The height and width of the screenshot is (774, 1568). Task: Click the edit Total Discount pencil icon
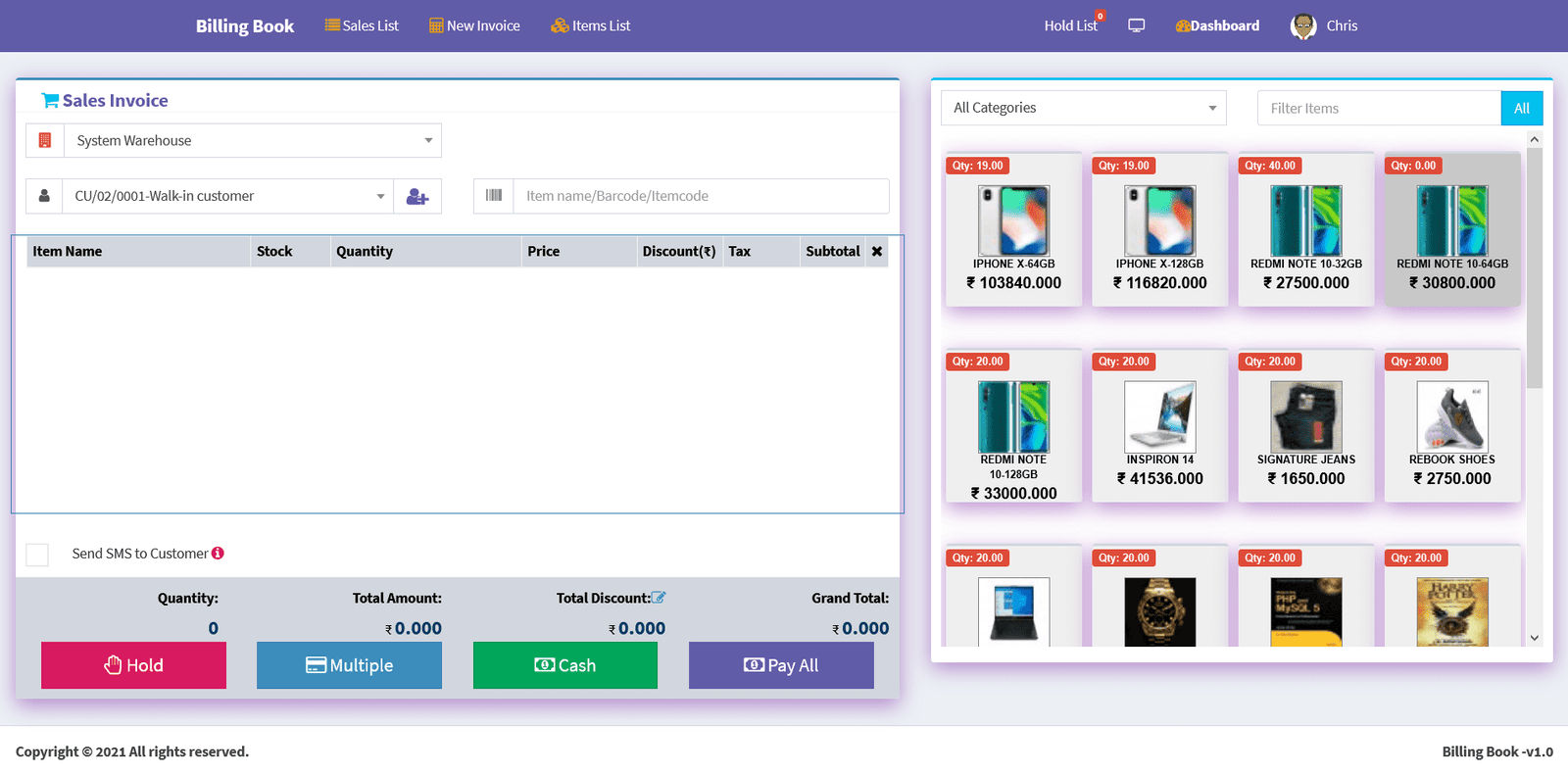tap(659, 598)
